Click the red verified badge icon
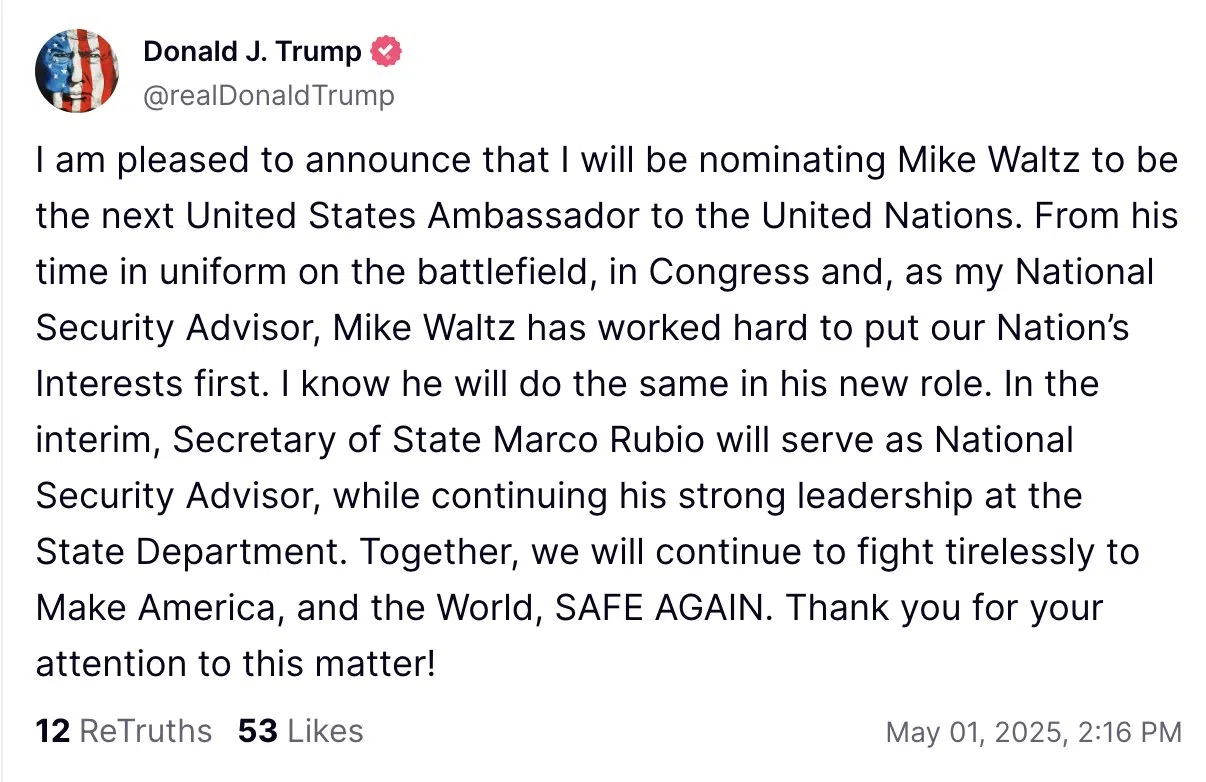The image size is (1206, 782). pyautogui.click(x=386, y=51)
